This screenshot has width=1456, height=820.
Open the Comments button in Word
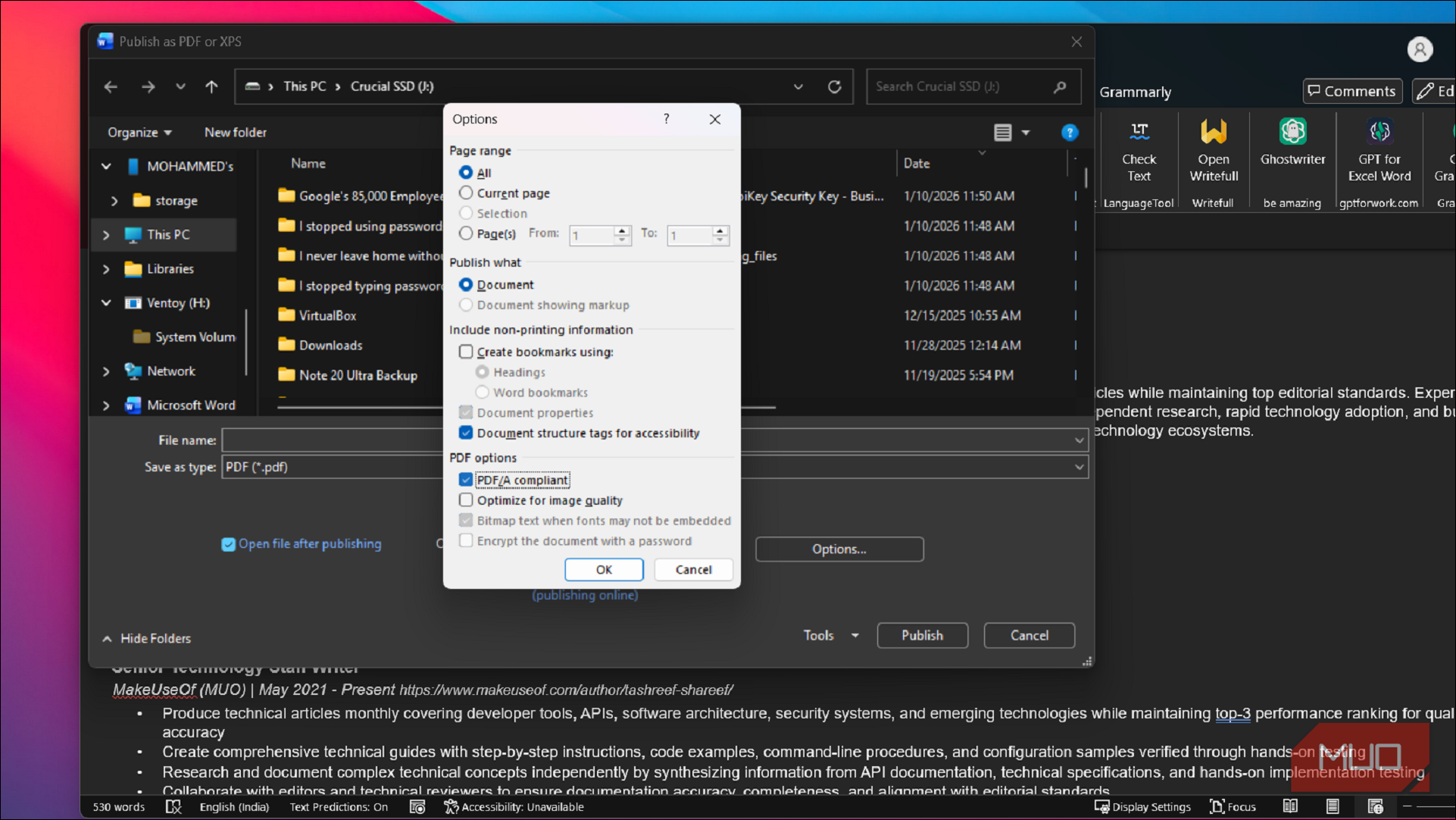tap(1352, 91)
